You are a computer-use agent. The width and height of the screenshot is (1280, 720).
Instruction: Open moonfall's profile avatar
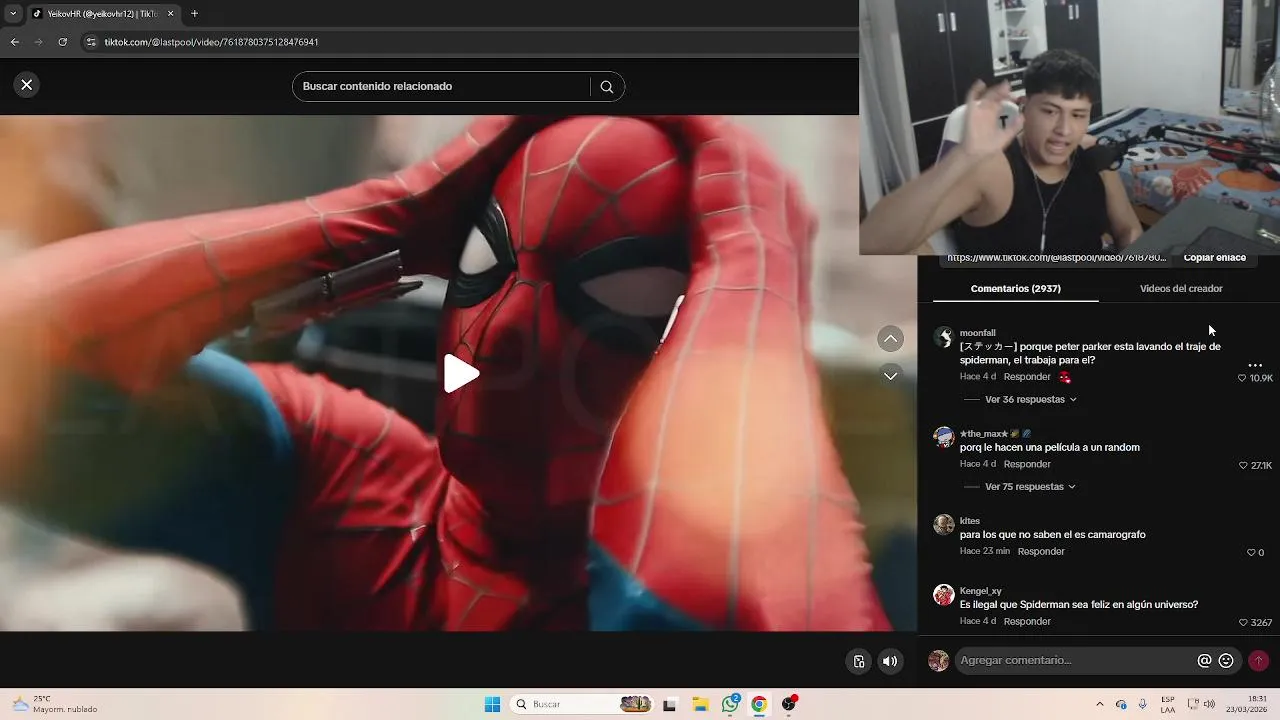(943, 337)
